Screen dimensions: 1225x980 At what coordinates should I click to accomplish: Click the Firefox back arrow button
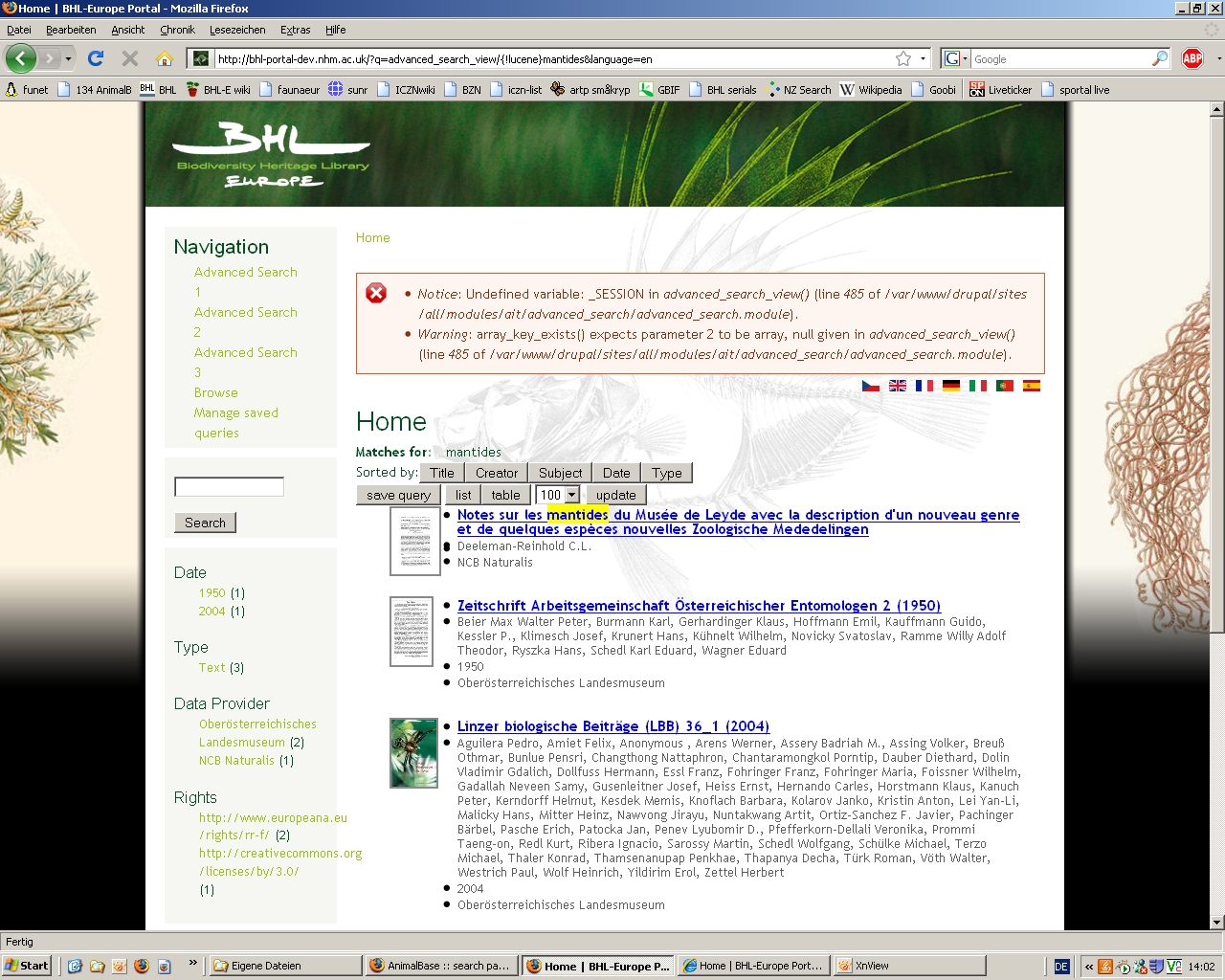tap(21, 58)
